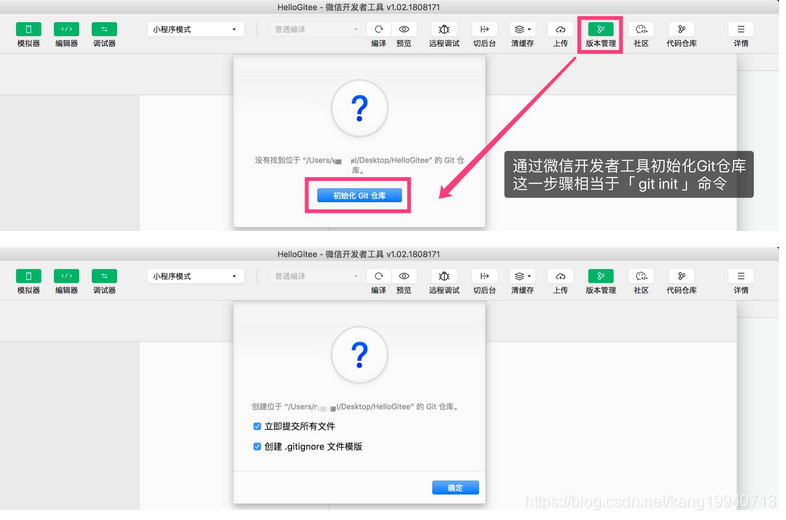Toggle the 调试器 icon in the lower window

[104, 276]
